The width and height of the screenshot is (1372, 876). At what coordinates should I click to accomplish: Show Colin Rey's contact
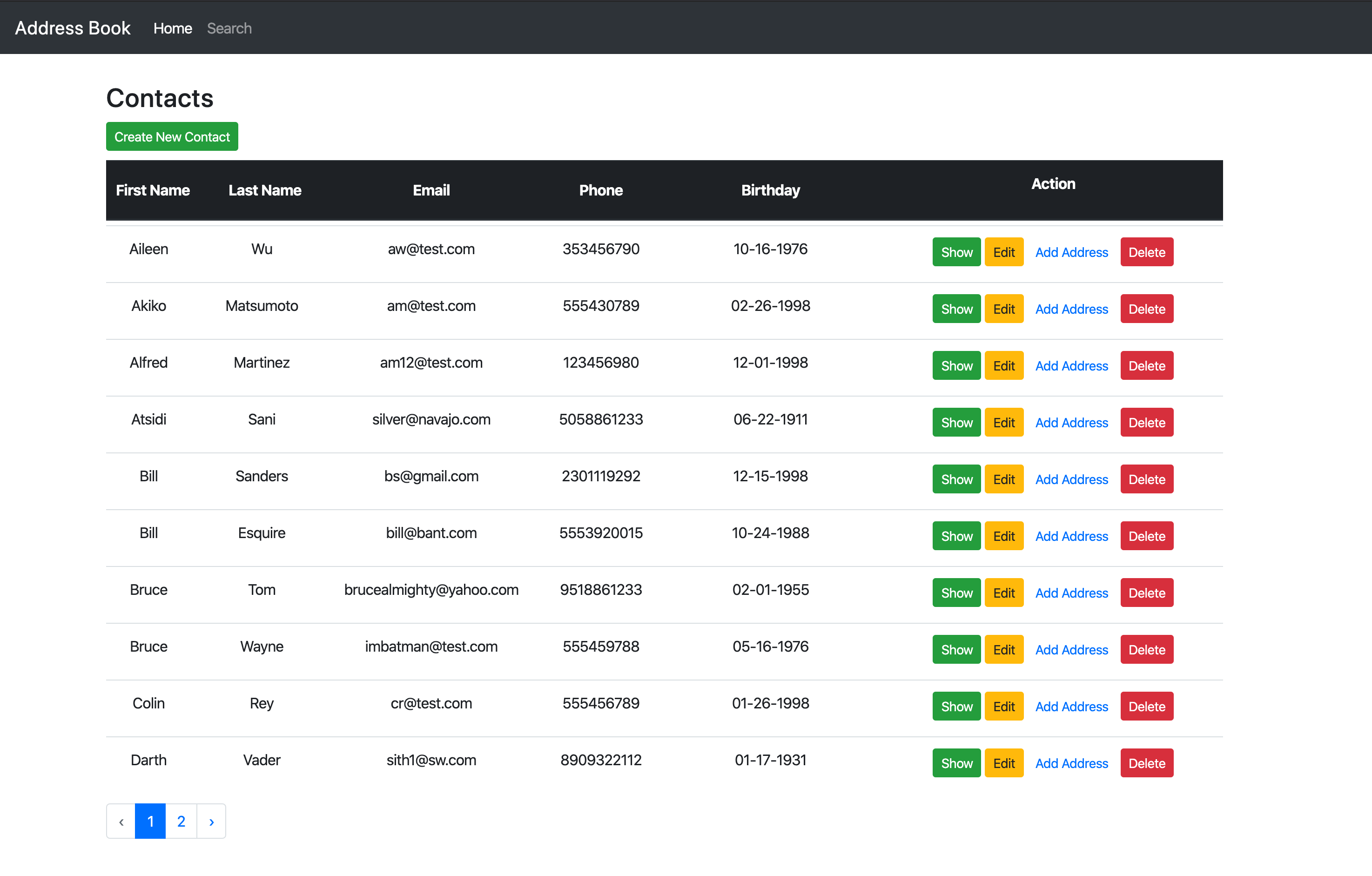(957, 706)
